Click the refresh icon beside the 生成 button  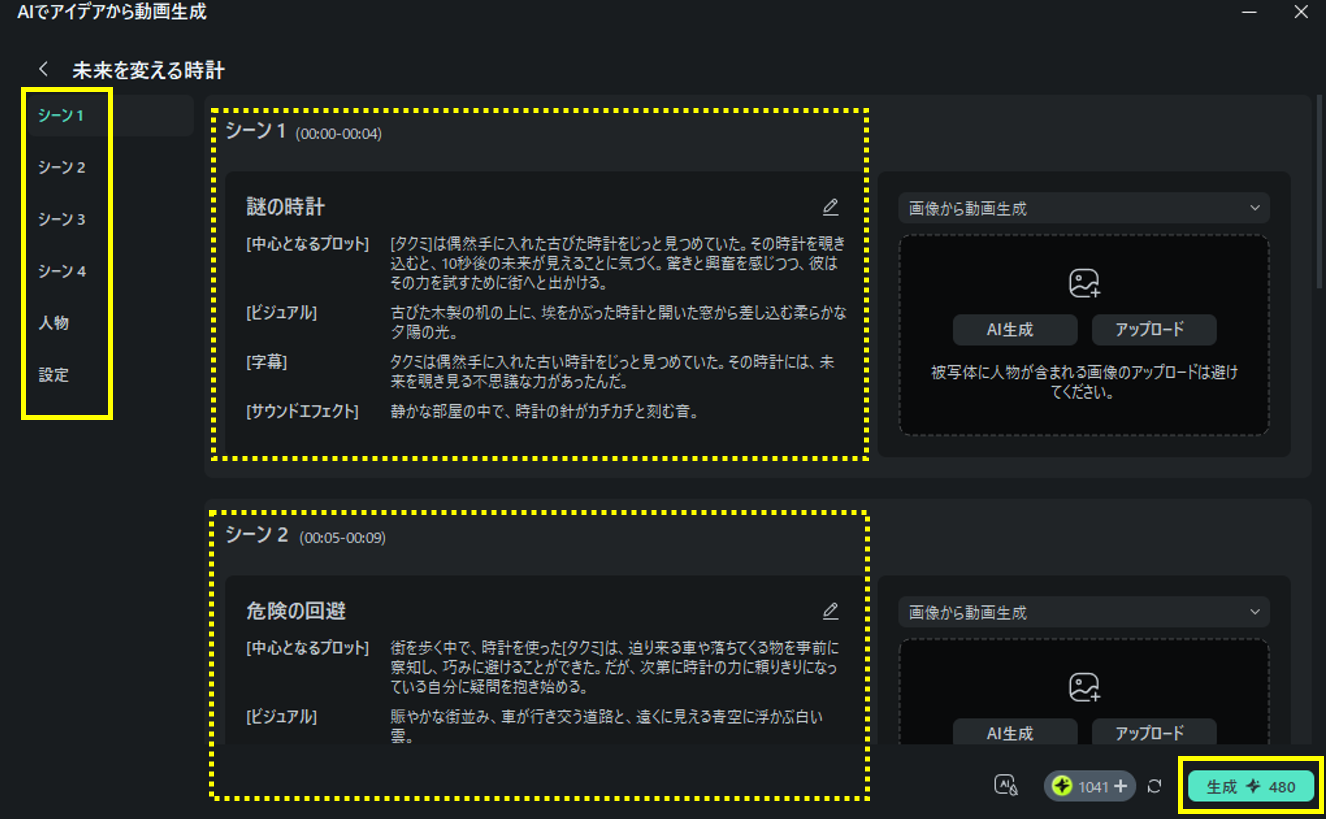tap(1155, 787)
